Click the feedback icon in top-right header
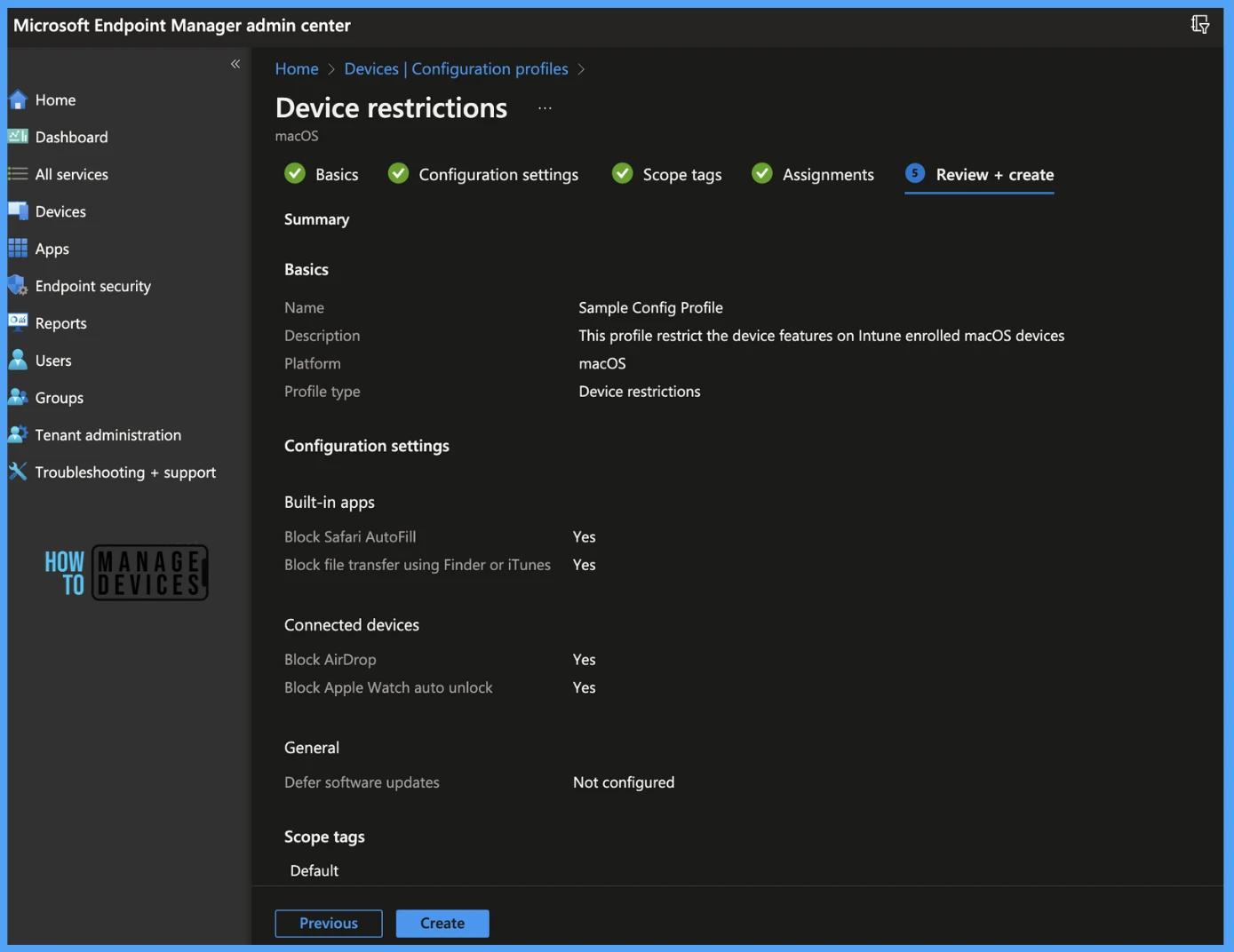Image resolution: width=1234 pixels, height=952 pixels. tap(1199, 25)
